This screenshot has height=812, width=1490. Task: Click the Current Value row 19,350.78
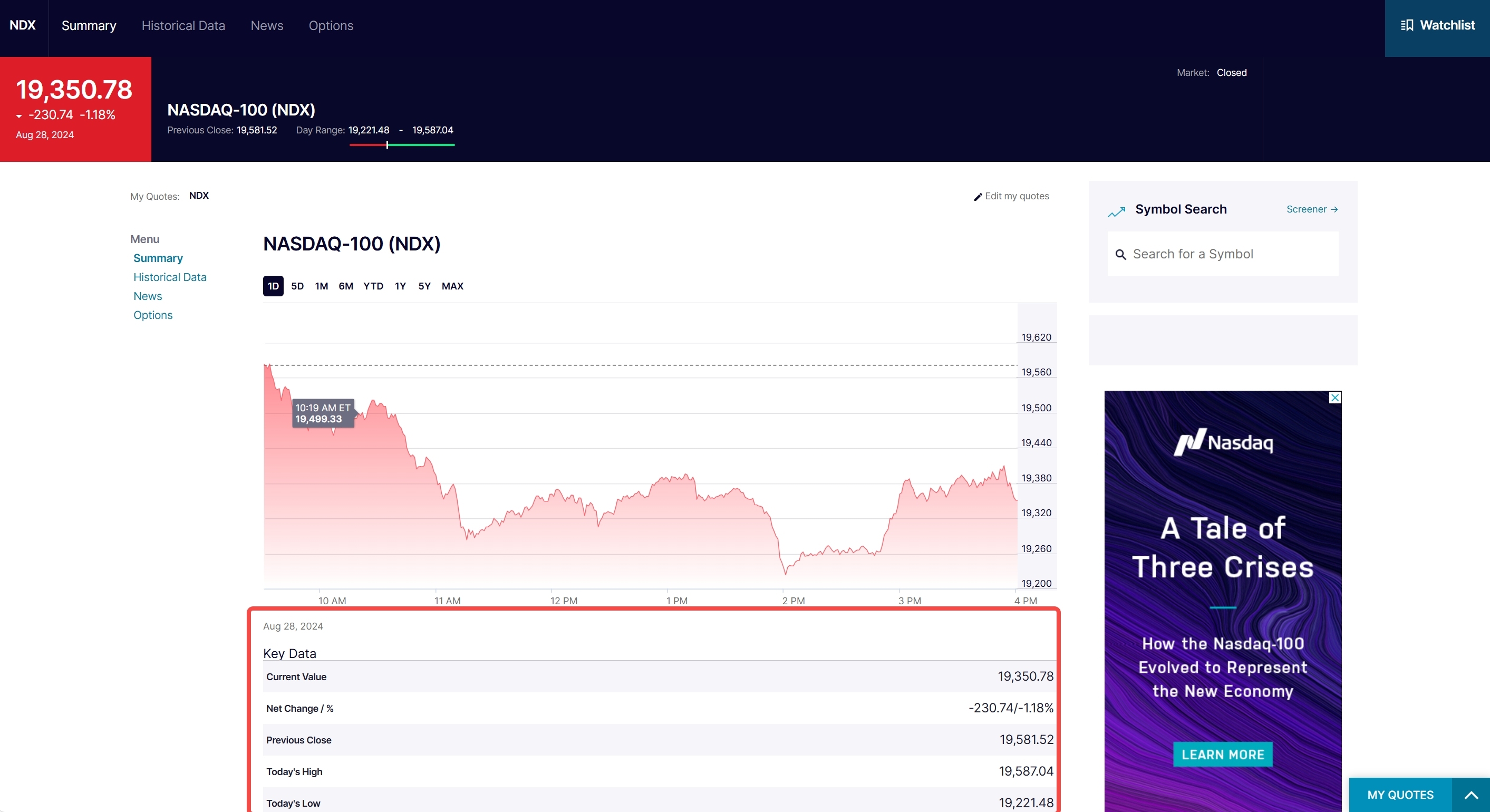660,676
